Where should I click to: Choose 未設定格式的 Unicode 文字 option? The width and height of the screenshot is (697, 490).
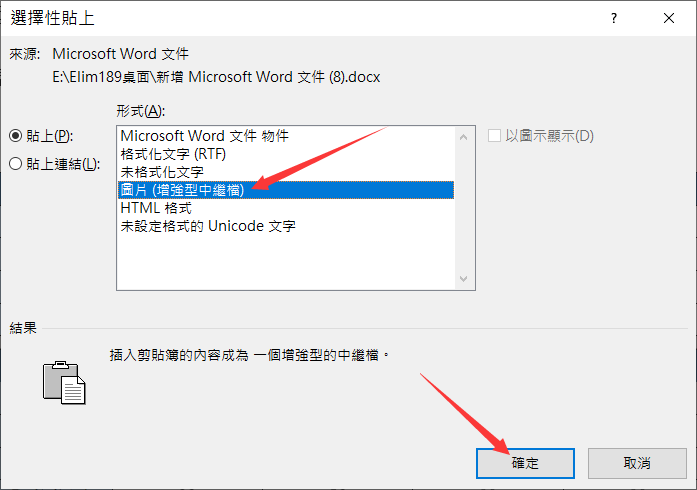pos(286,226)
